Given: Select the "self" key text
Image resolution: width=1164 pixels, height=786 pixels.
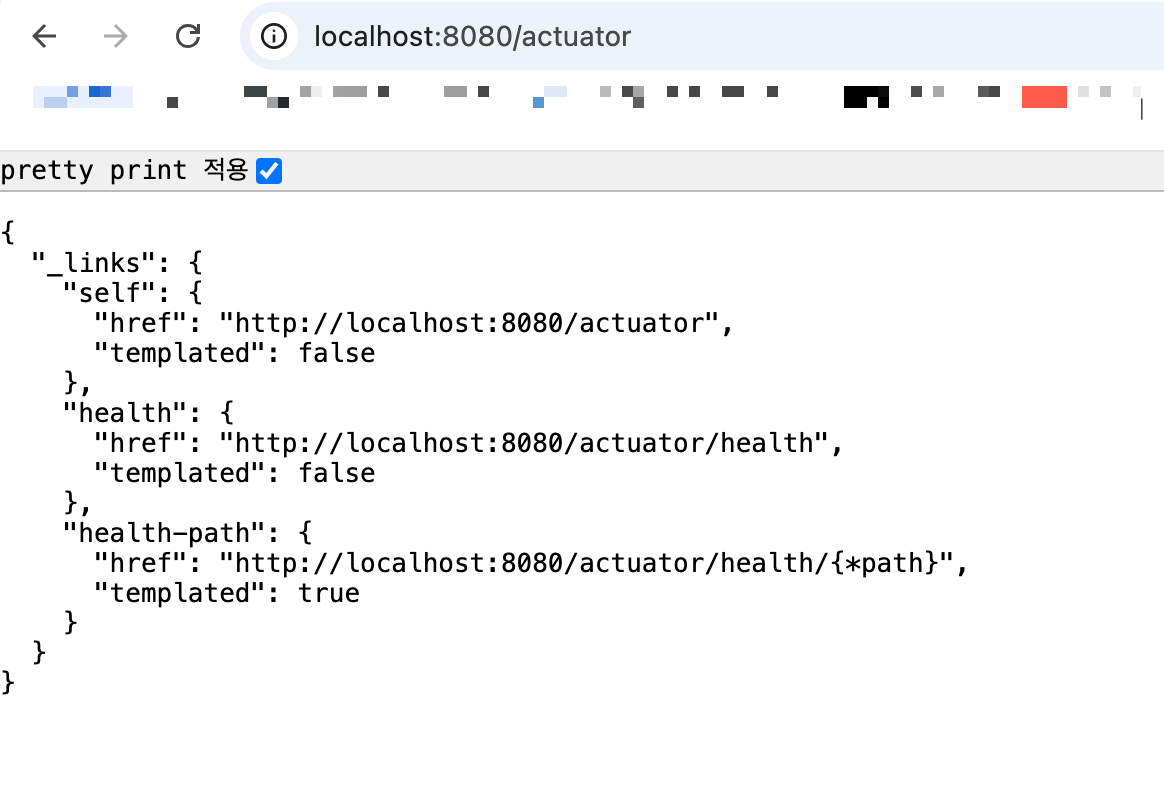Looking at the screenshot, I should coord(110,292).
